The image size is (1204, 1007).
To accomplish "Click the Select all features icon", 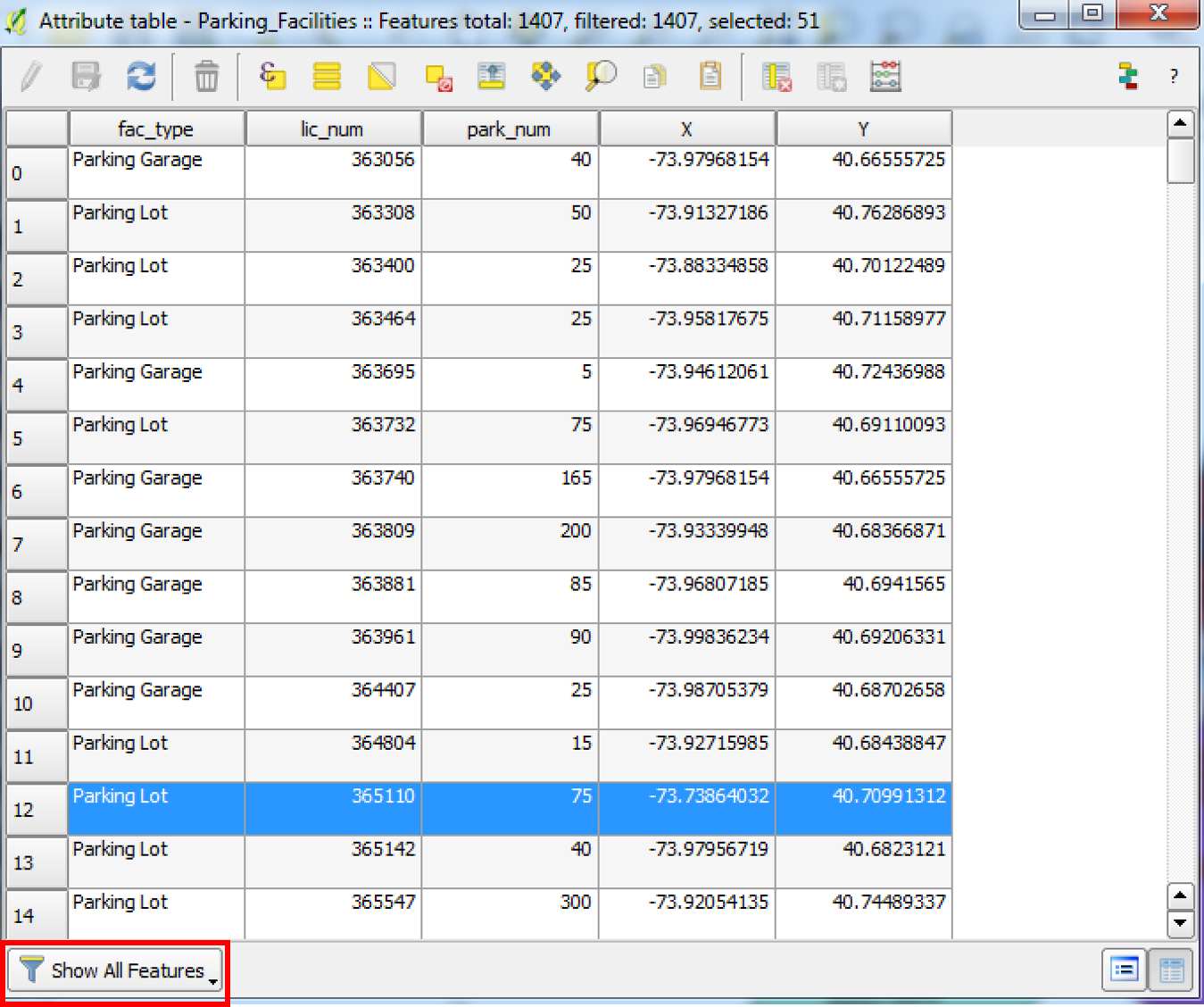I will pos(327,77).
